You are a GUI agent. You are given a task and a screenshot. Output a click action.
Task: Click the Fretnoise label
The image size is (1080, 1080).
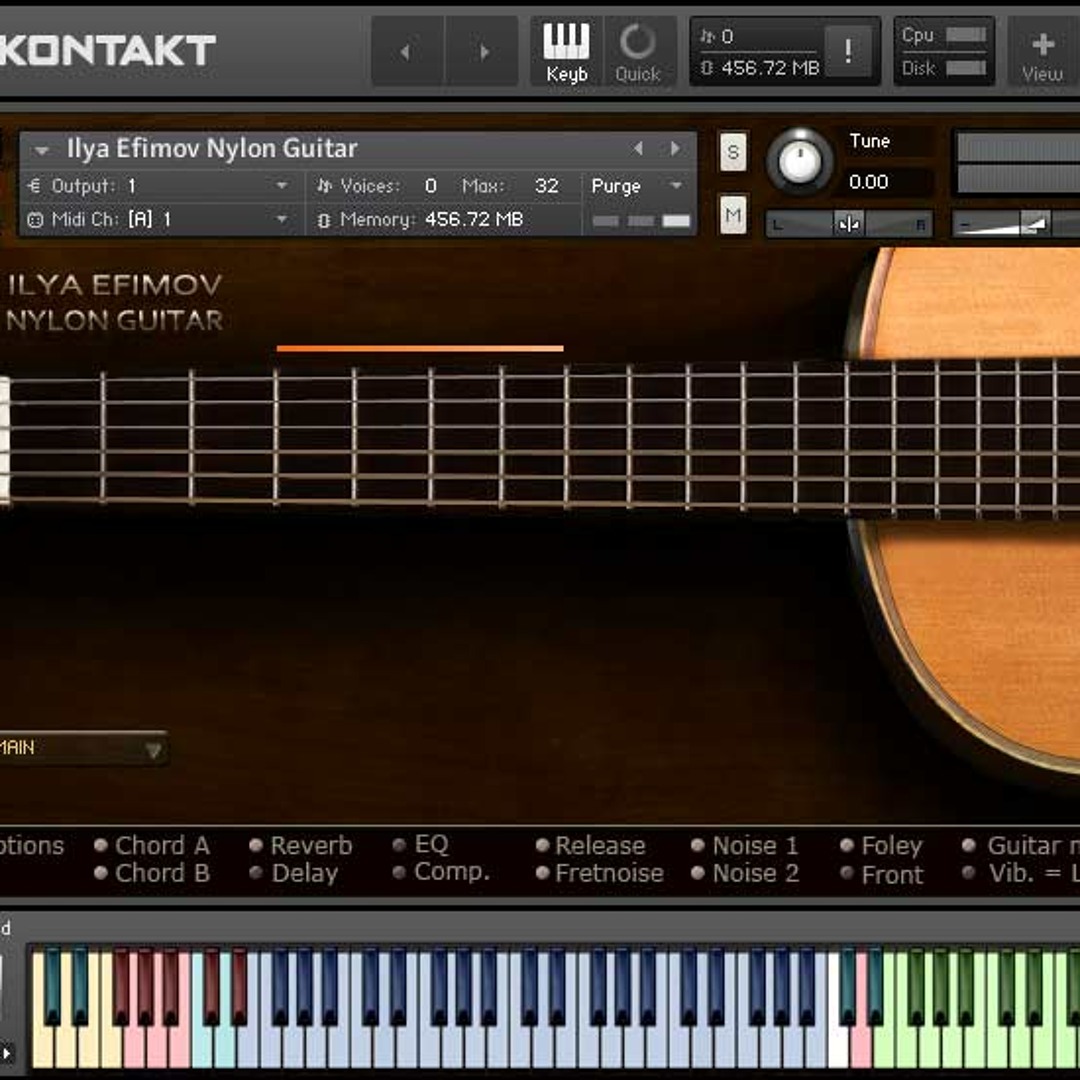[x=609, y=873]
